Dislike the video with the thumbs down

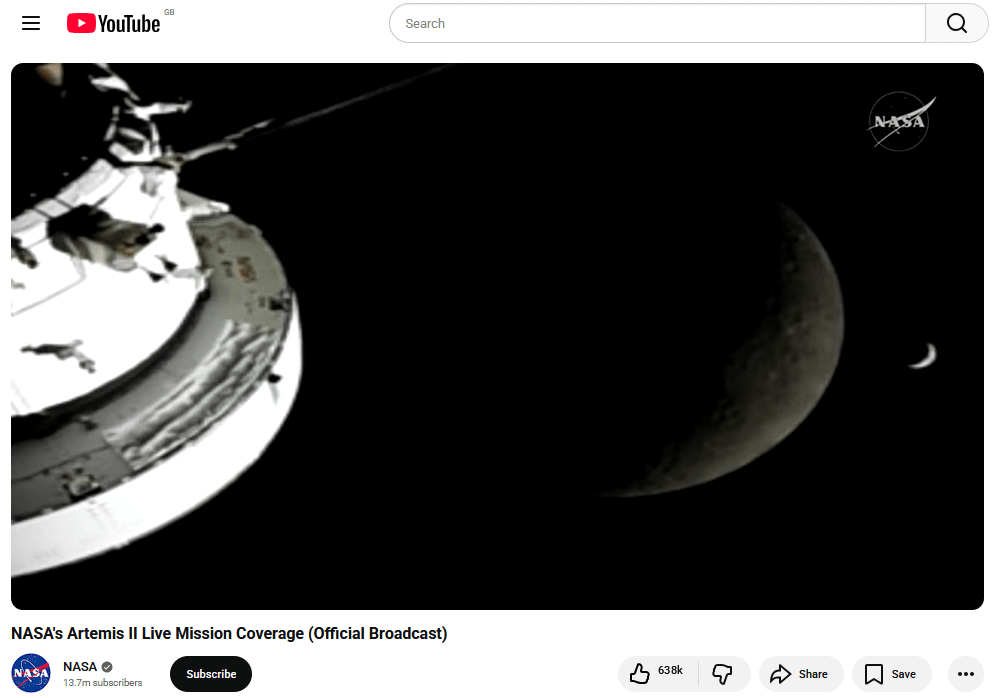722,674
